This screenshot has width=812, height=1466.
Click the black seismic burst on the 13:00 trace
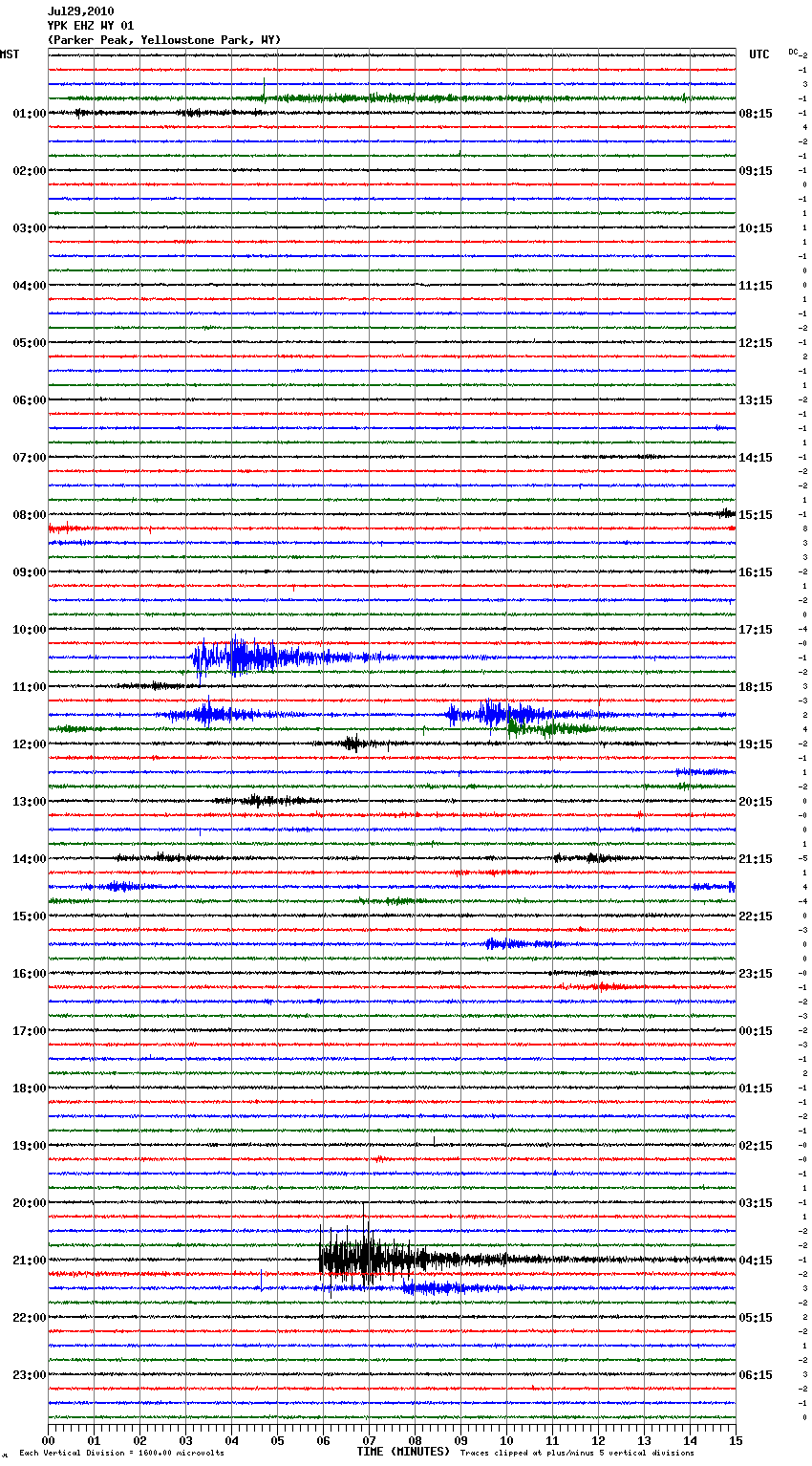click(x=263, y=801)
